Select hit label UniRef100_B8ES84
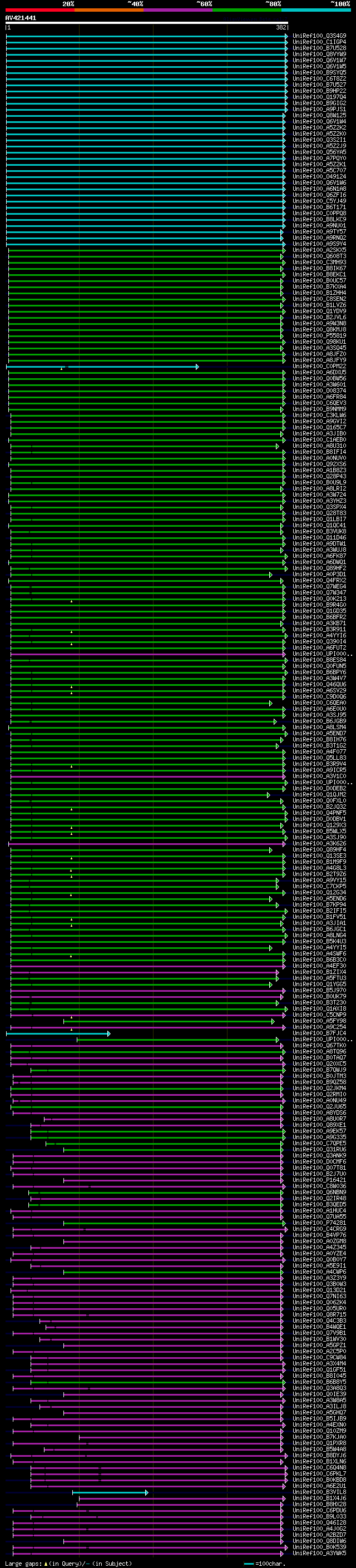 coord(319,660)
